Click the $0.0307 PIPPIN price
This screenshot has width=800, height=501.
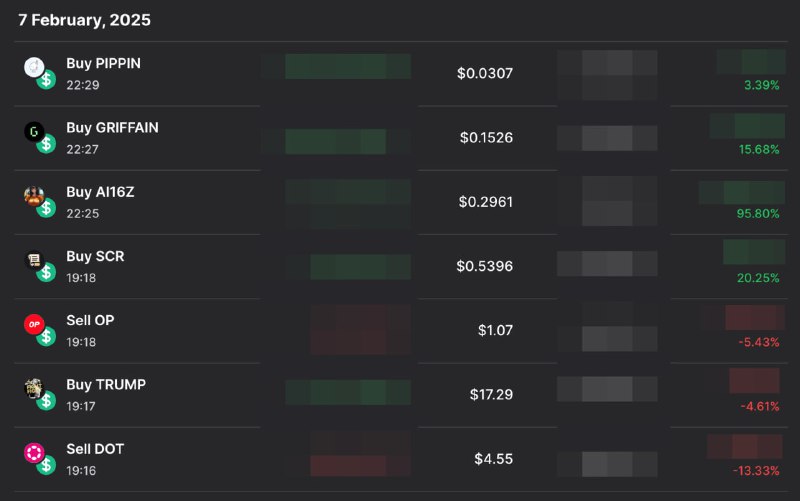(485, 73)
